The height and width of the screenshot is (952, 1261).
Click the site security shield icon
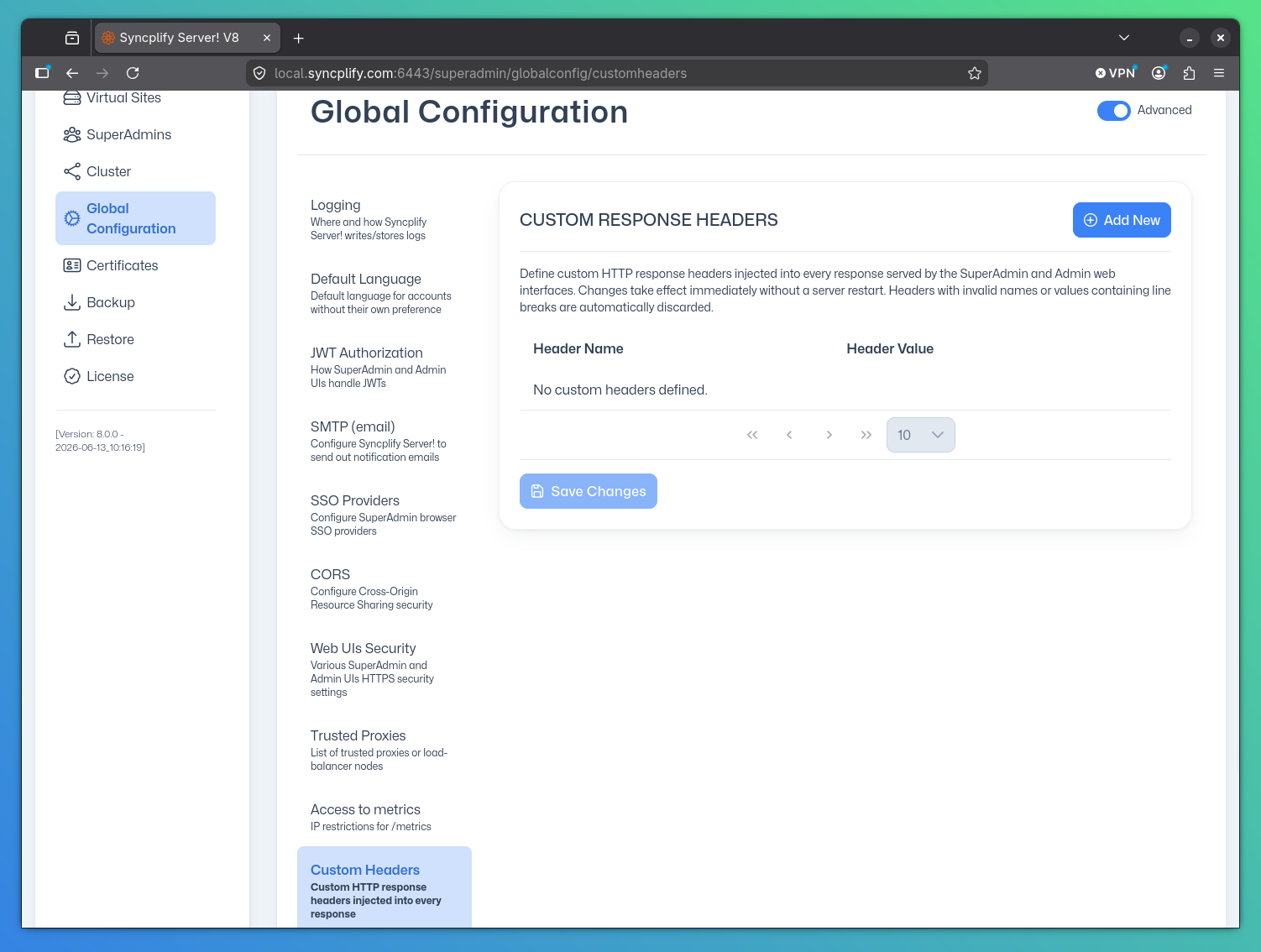coord(259,73)
